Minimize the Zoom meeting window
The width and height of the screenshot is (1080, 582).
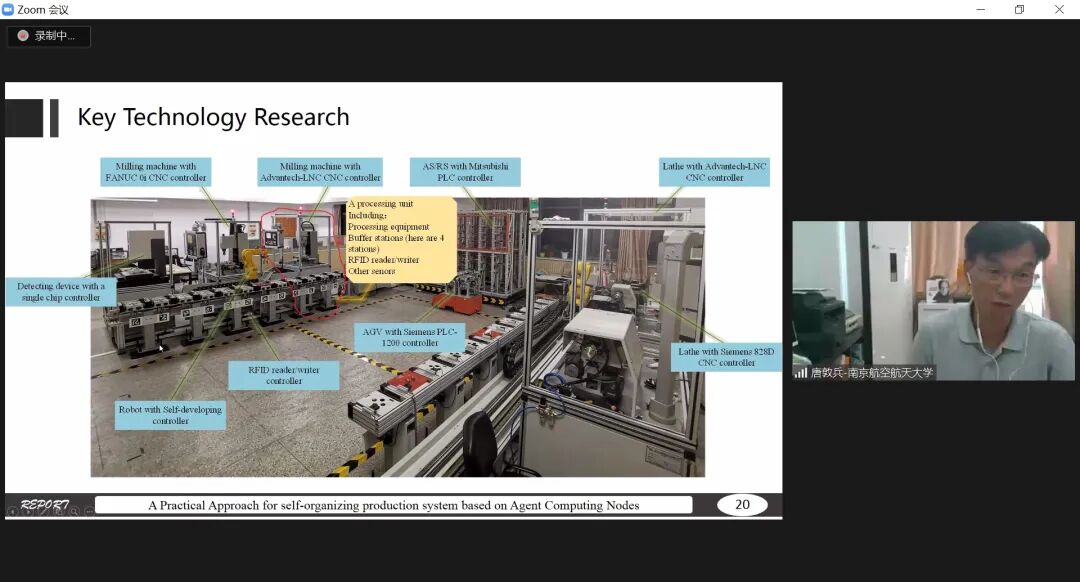[981, 10]
